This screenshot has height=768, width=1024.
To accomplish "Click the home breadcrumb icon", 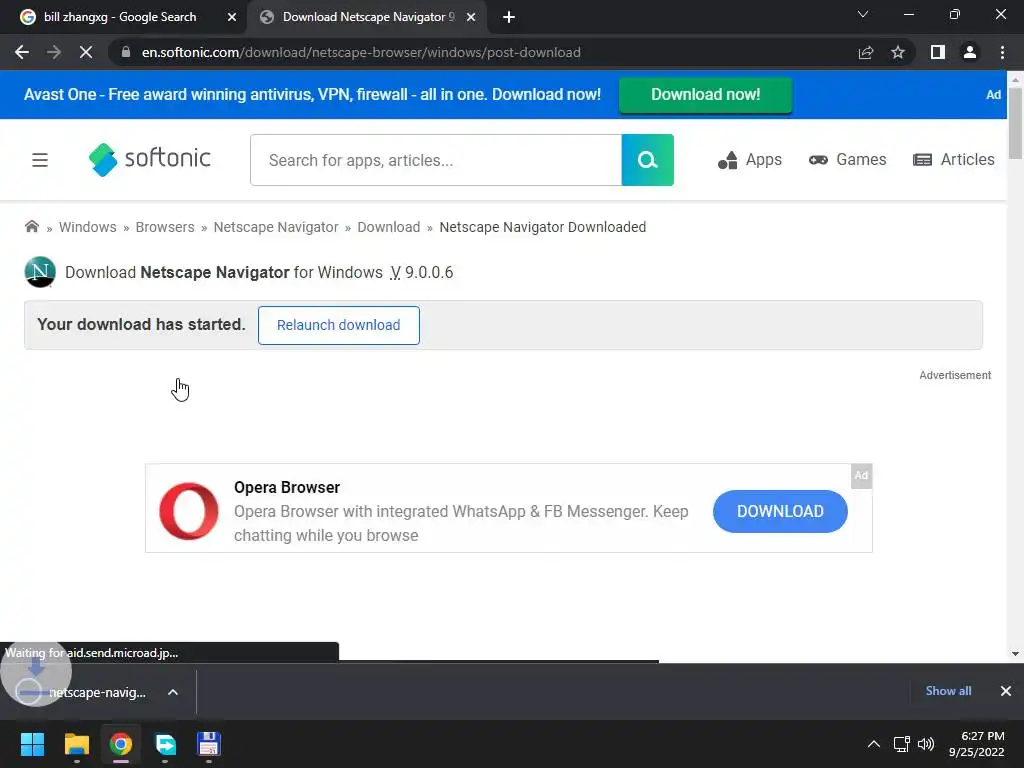I will click(x=31, y=227).
